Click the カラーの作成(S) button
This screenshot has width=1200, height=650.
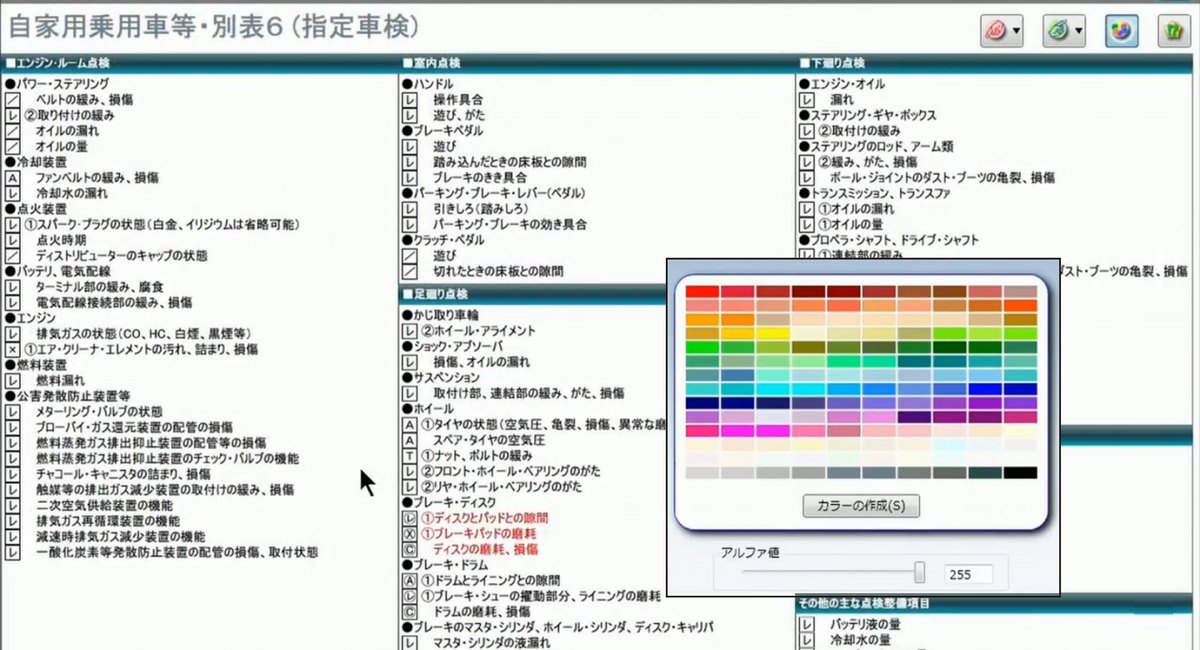861,505
